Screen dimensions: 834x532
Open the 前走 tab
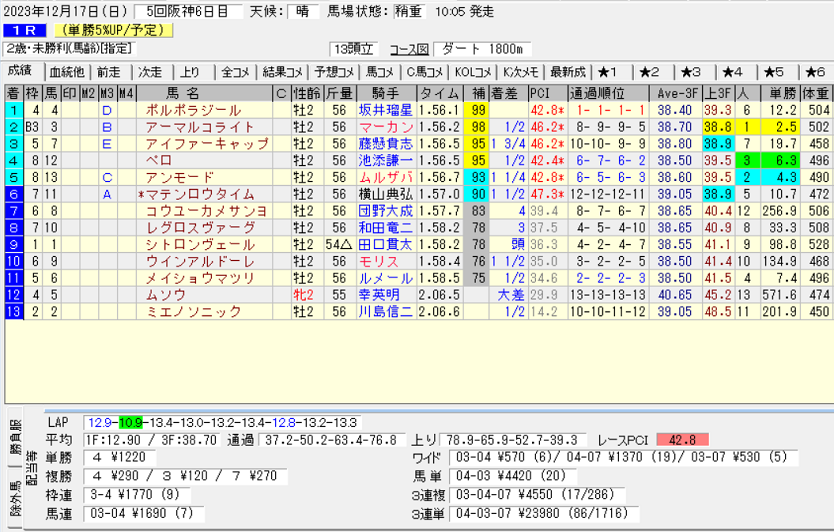coord(108,71)
